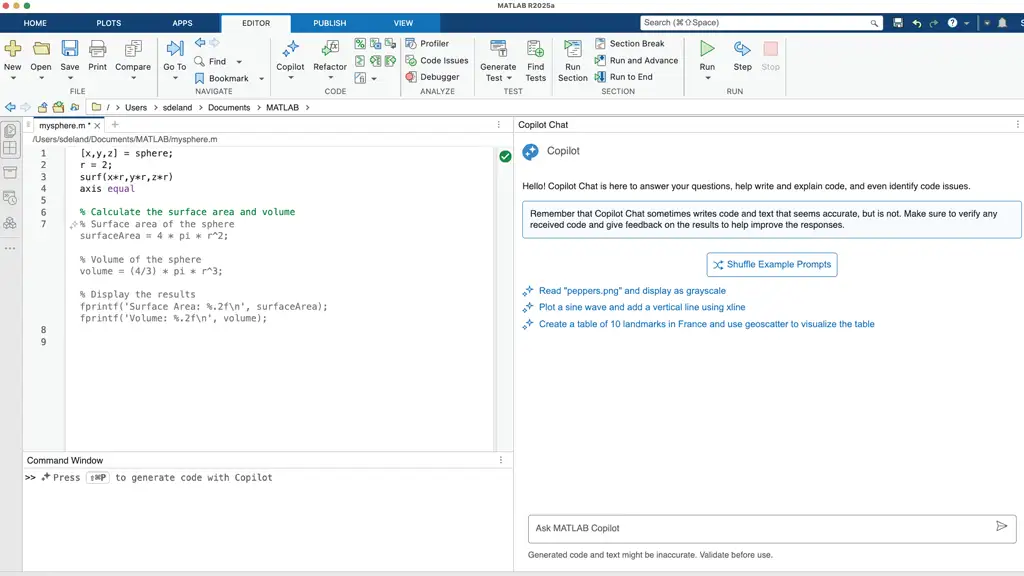Expand the Save dropdown arrow

point(69,79)
